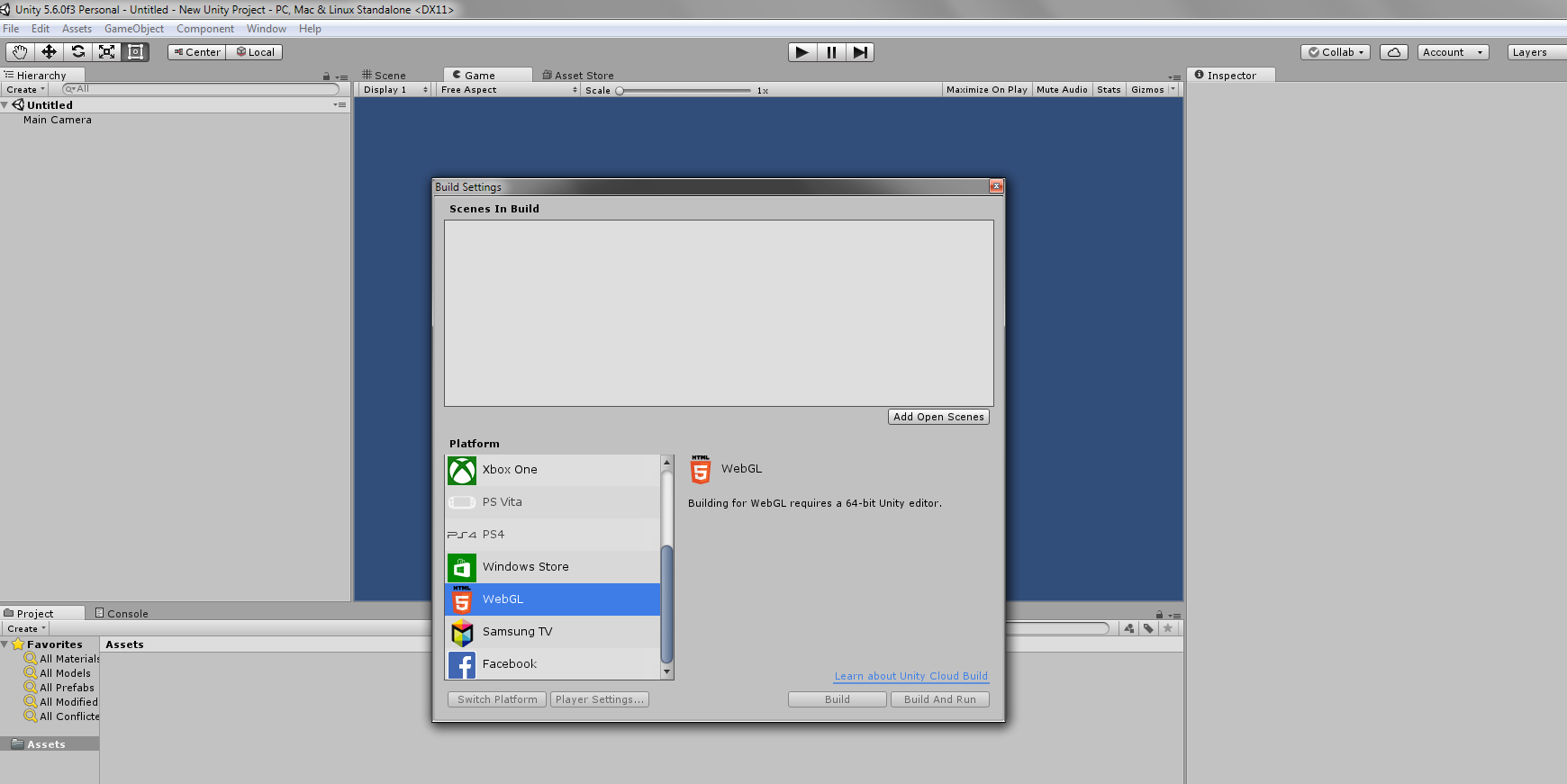Select the Scale tool in the toolbar

tap(107, 52)
